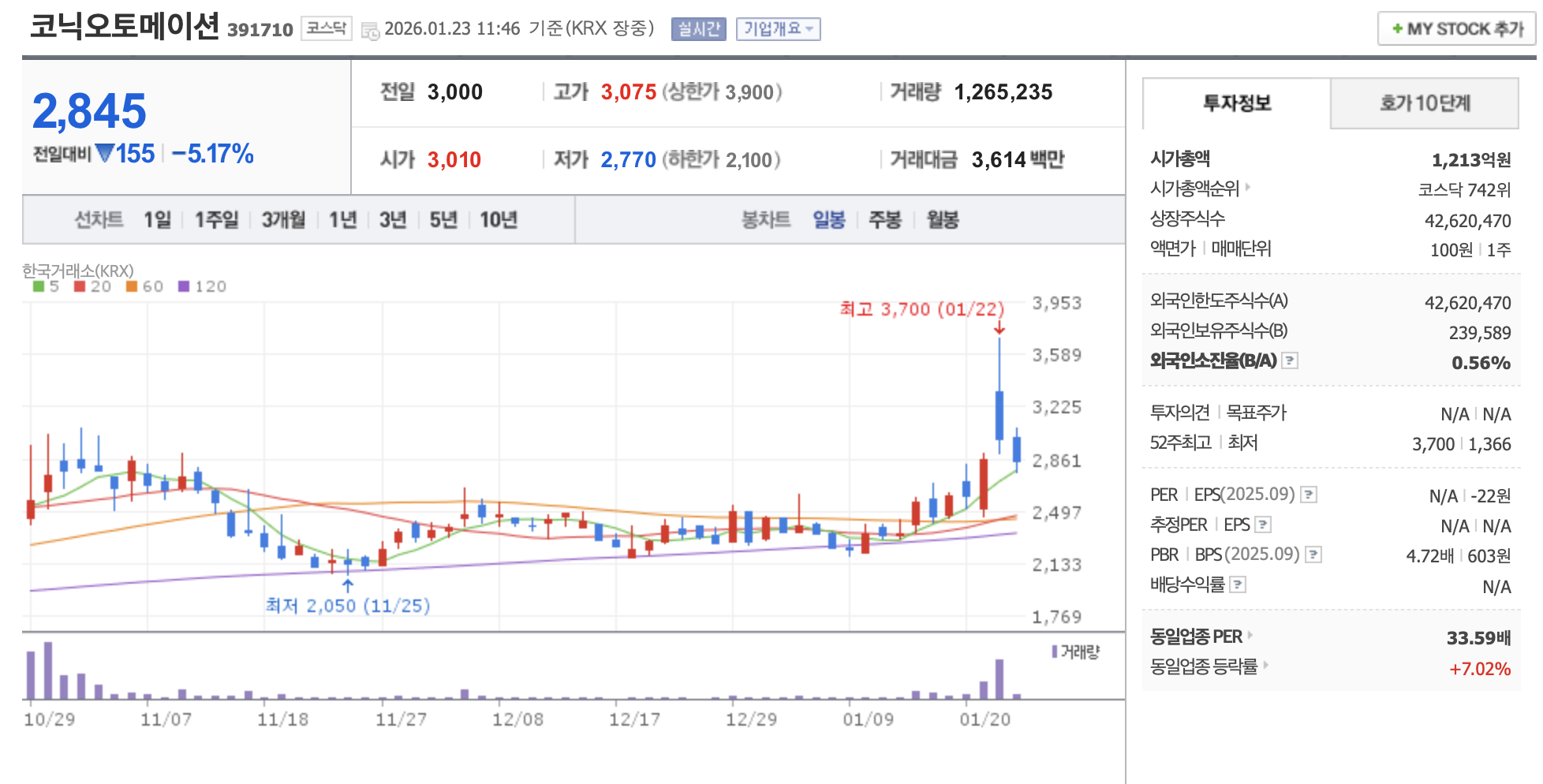The width and height of the screenshot is (1543, 784).
Task: Toggle the 실시간 real-time button
Action: point(698,29)
